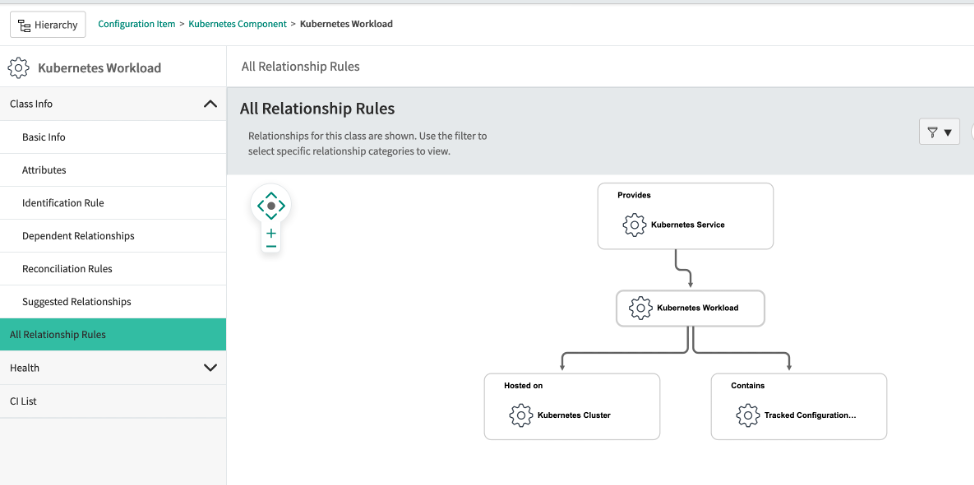The width and height of the screenshot is (974, 485).
Task: Select Identification Rule item
Action: point(113,203)
